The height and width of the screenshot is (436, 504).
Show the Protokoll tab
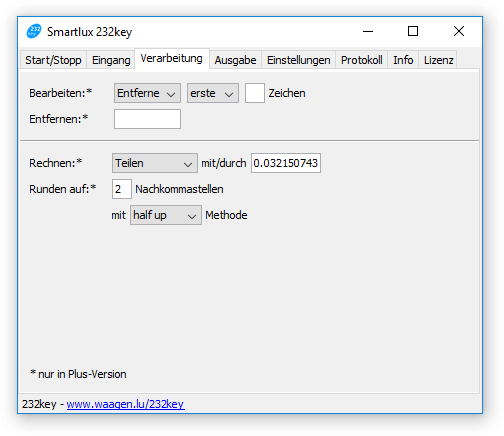(x=362, y=60)
